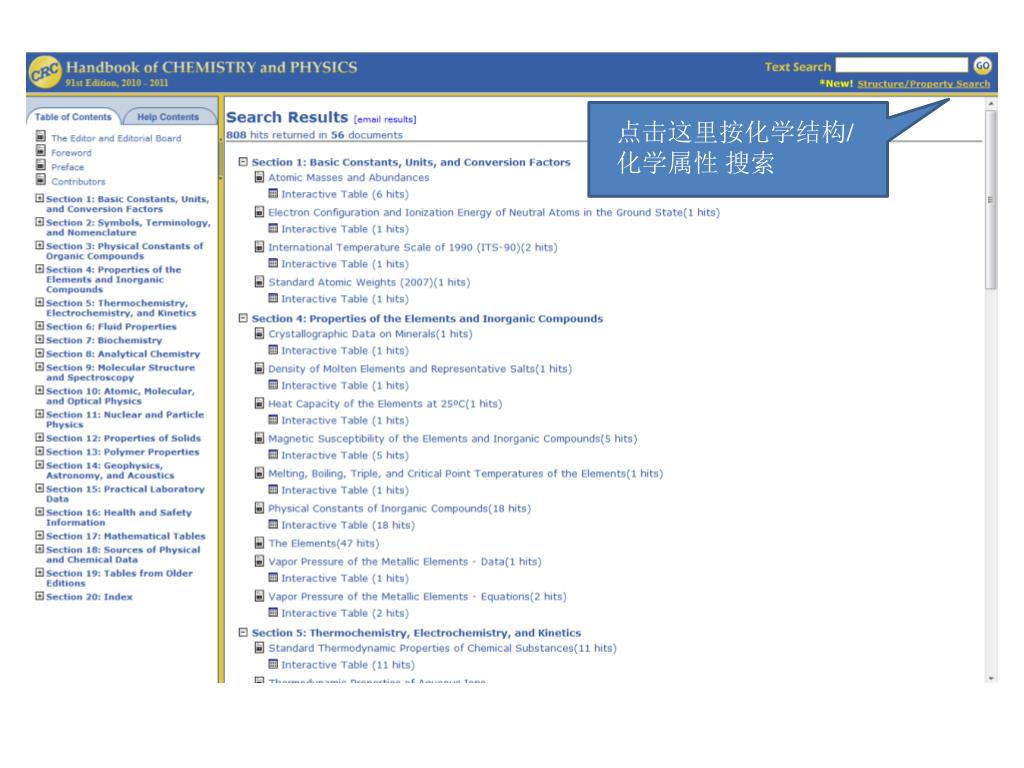Open Section 5: Thermochemistry heading in results

tap(416, 633)
